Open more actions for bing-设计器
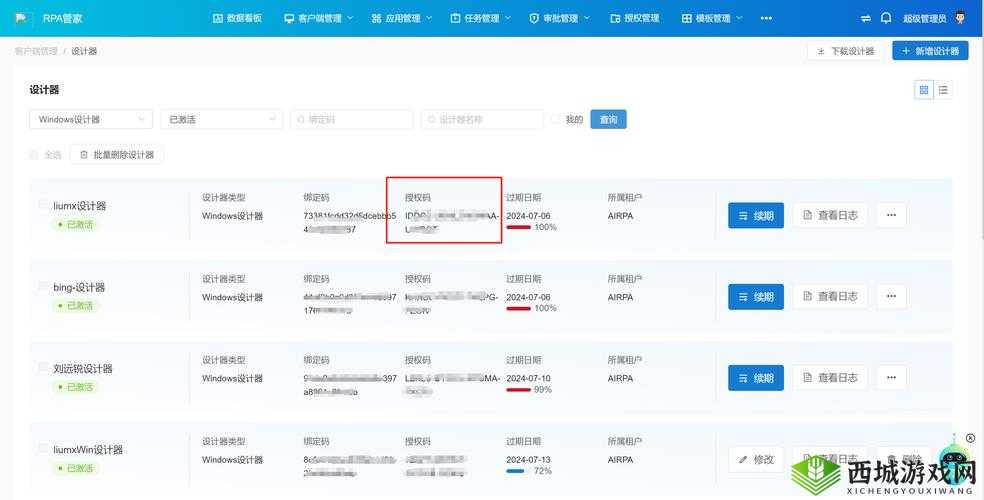Screen dimensions: 984x500 point(891,296)
